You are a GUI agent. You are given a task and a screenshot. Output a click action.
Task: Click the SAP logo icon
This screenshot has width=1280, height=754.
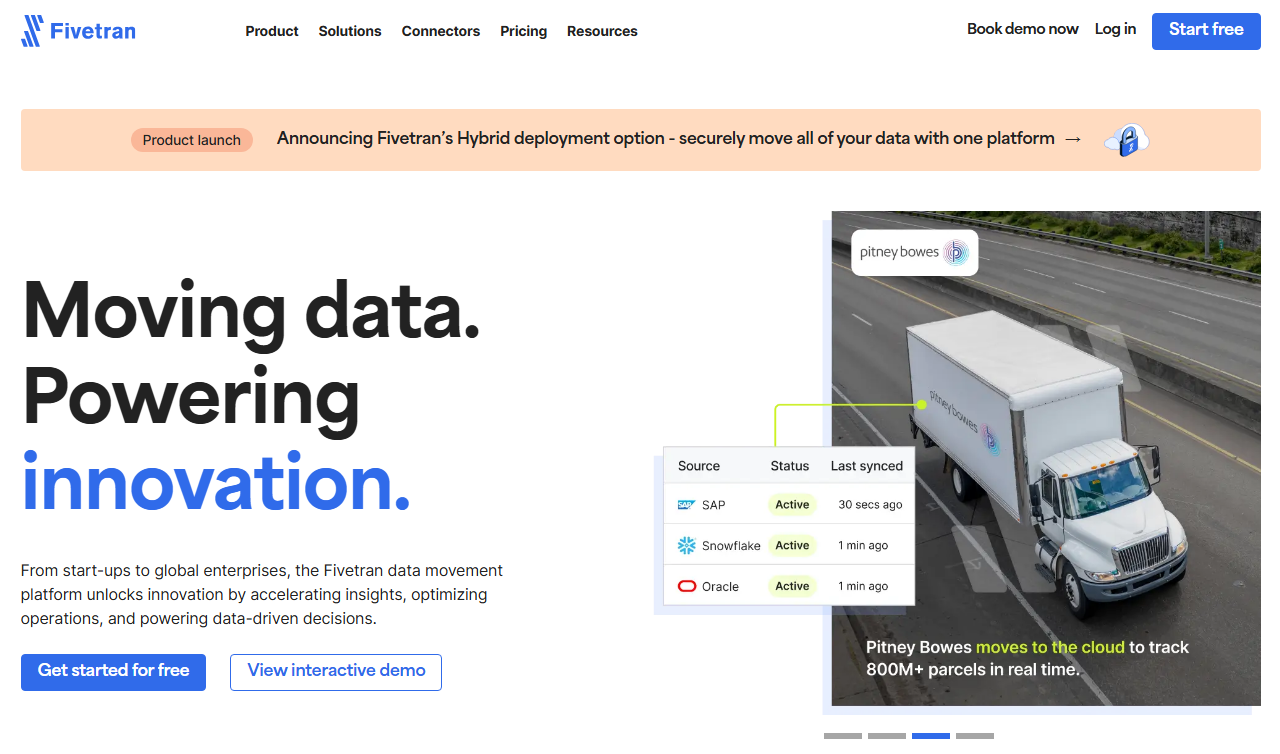coord(686,505)
